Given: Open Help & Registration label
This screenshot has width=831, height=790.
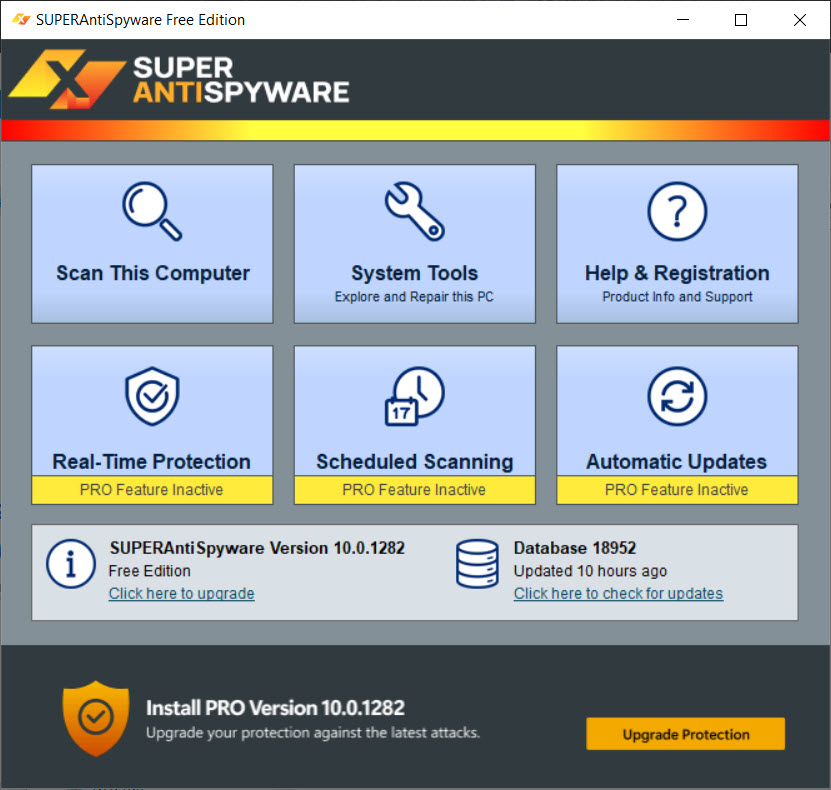Looking at the screenshot, I should [x=677, y=273].
